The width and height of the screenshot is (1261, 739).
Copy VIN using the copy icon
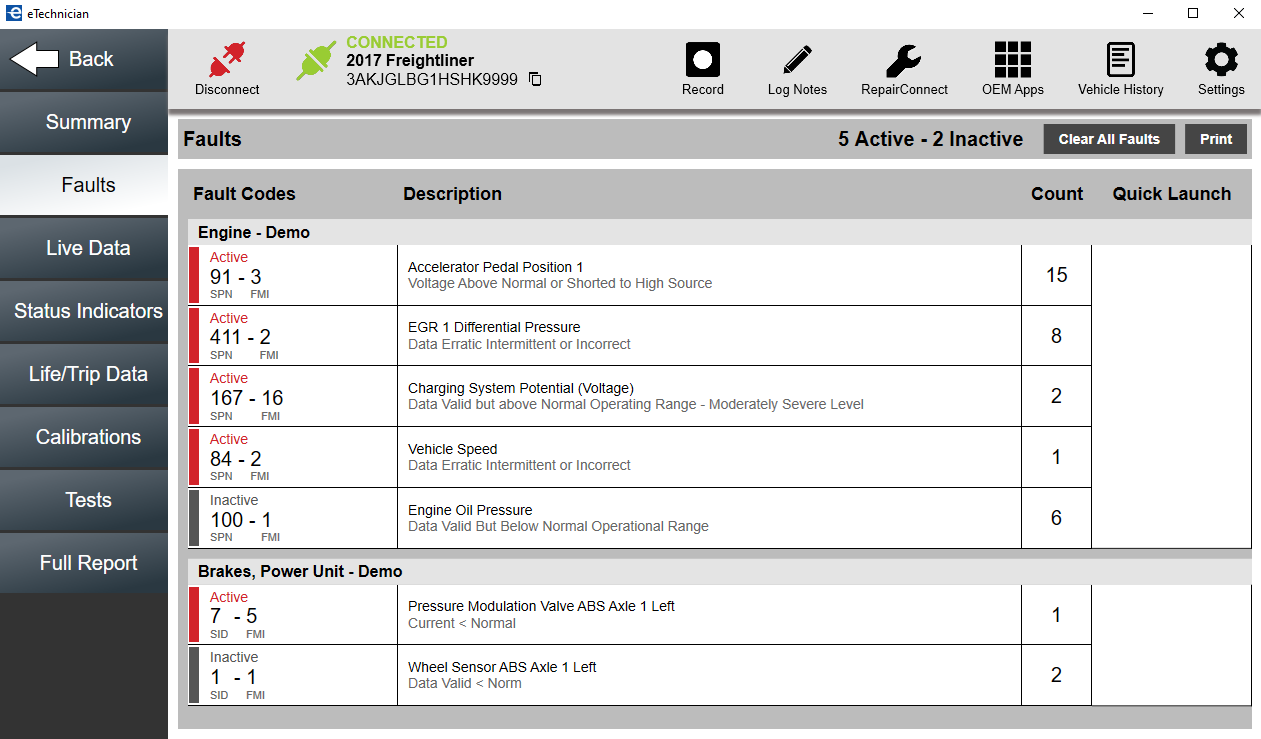click(x=535, y=79)
